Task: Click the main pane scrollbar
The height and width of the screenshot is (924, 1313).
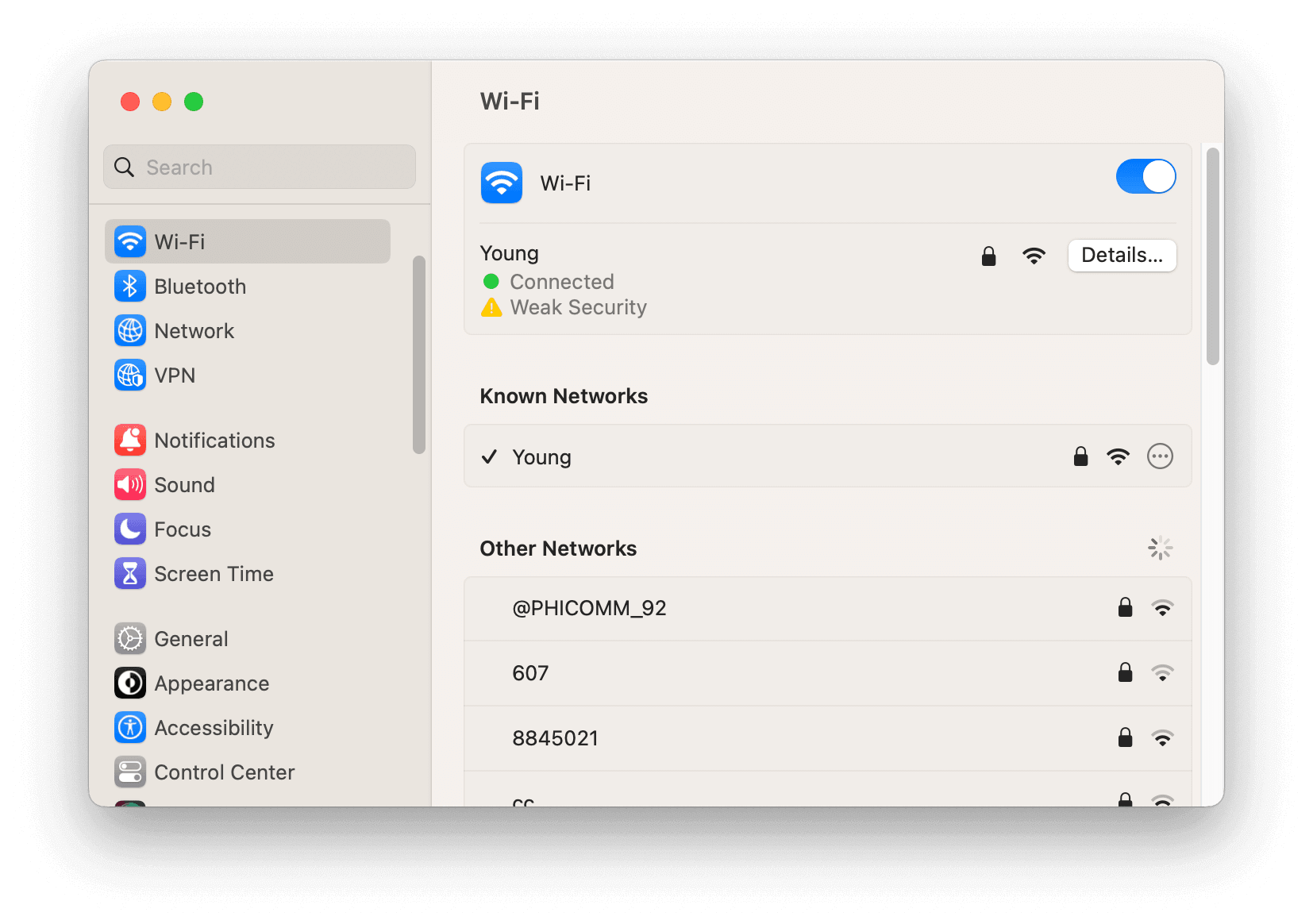Action: tap(1212, 256)
